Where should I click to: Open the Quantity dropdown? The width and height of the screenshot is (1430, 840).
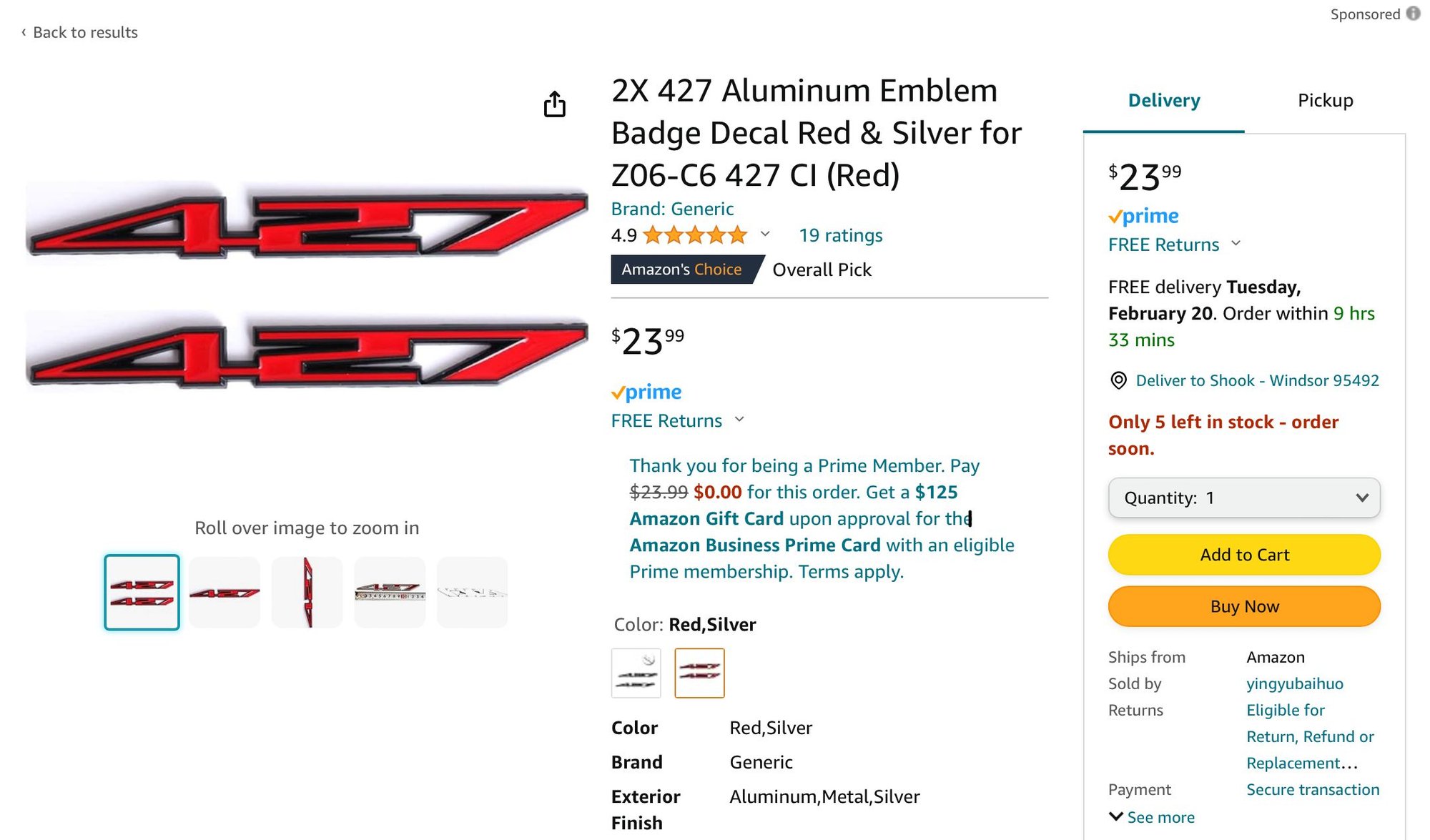(1244, 498)
